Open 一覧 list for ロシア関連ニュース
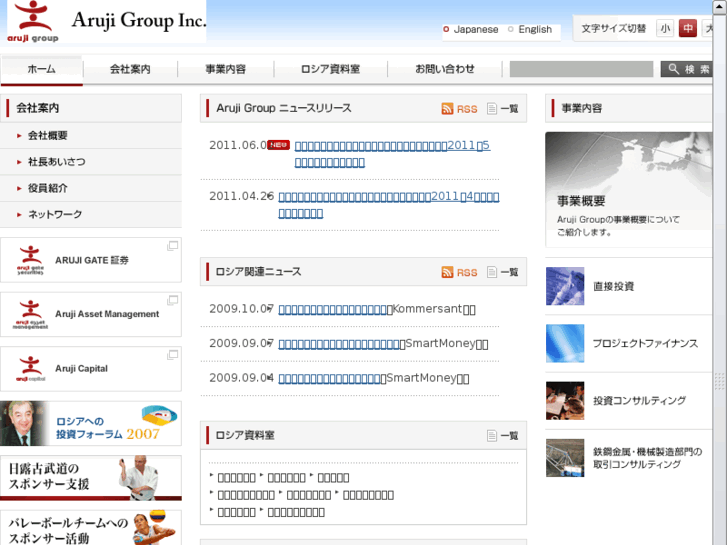The width and height of the screenshot is (727, 545). 503,272
